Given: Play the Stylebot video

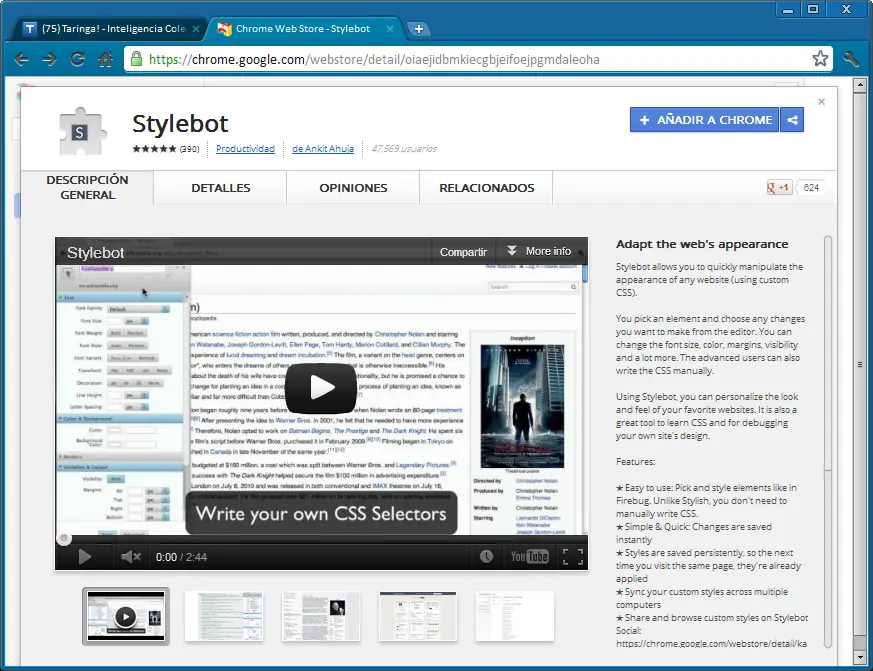Looking at the screenshot, I should tap(320, 389).
